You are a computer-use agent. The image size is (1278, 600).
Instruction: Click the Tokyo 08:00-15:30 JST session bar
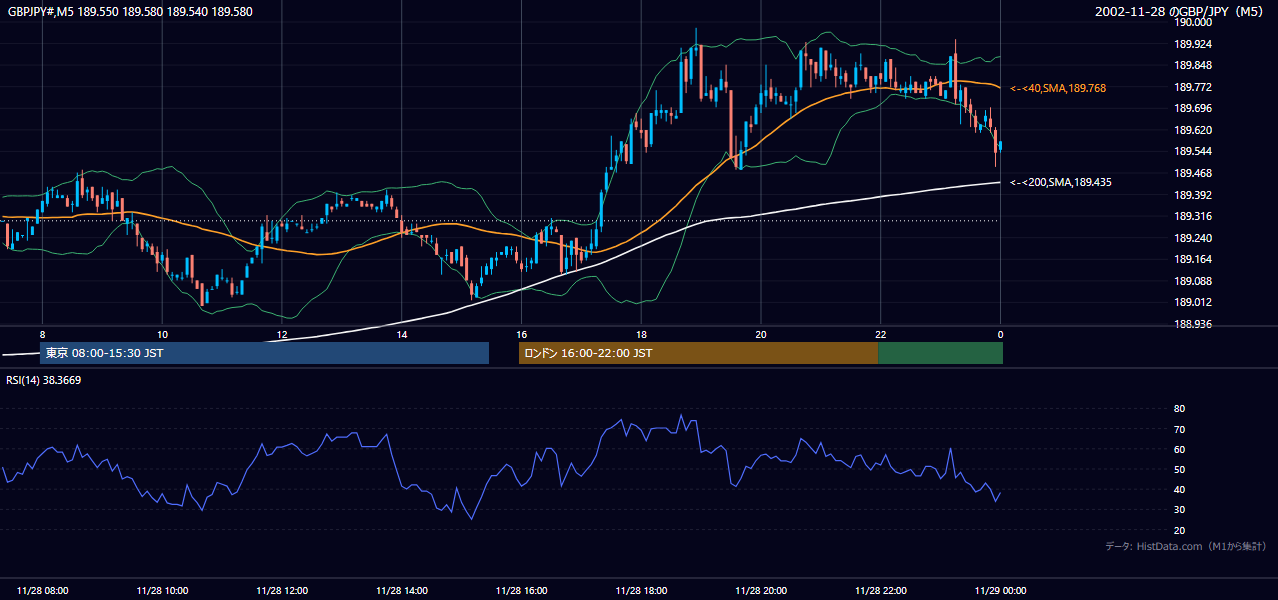tap(264, 353)
